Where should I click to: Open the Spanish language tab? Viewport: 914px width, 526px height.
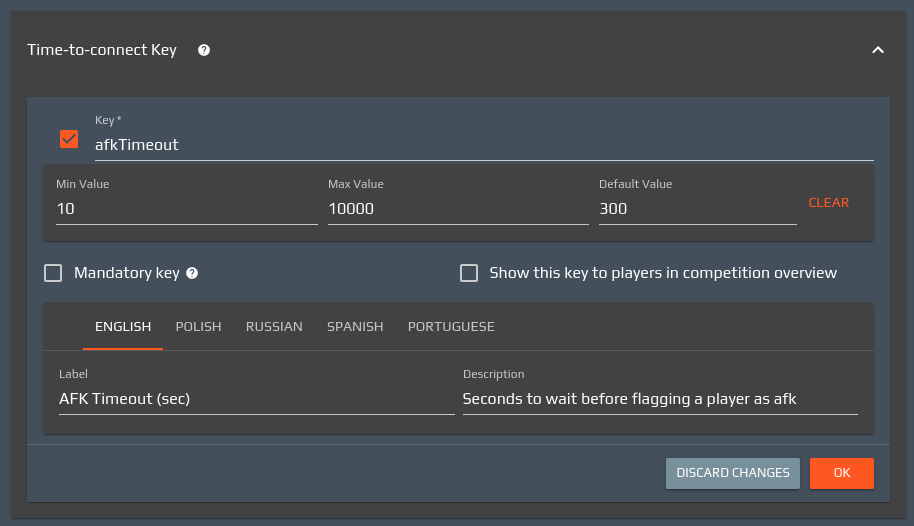355,327
